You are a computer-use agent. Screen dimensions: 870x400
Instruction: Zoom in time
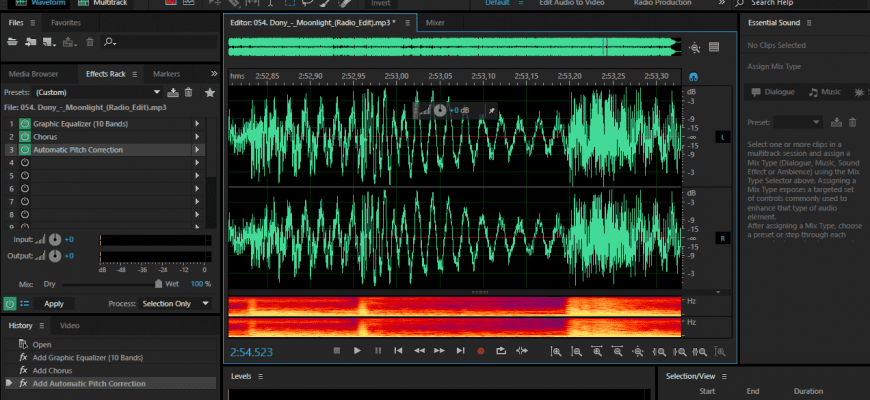pos(597,351)
